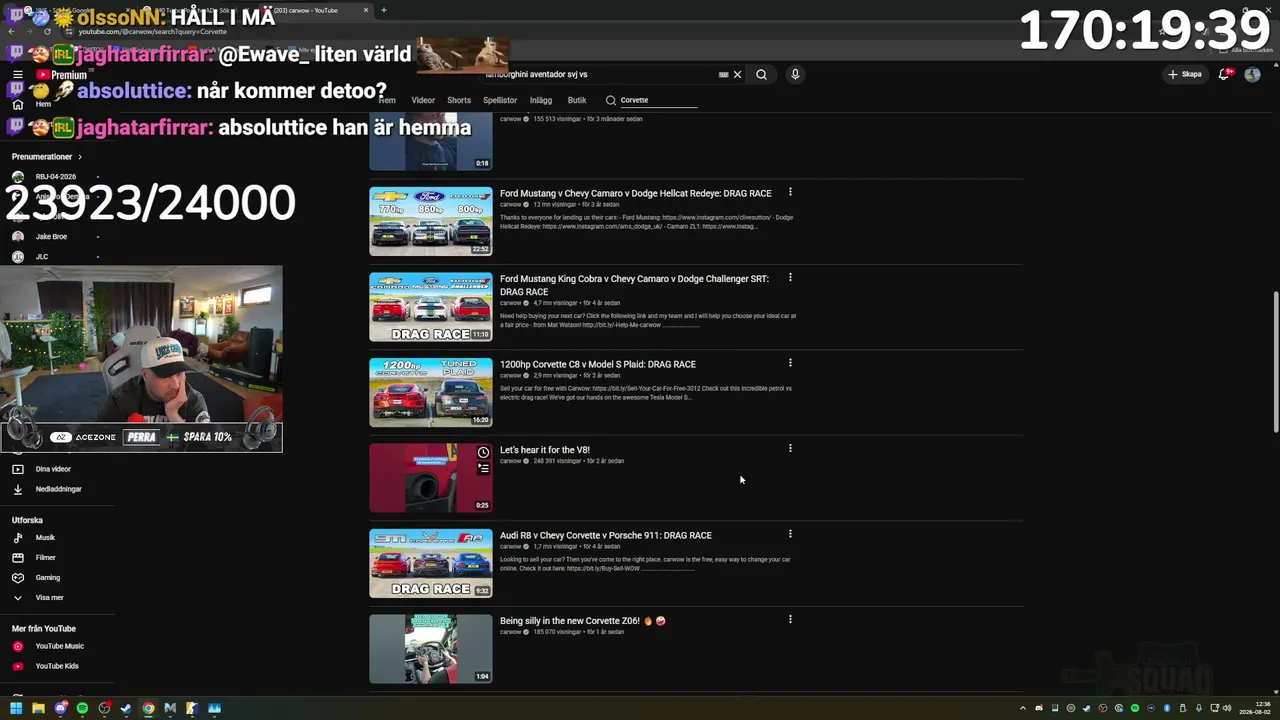Close the carwow YouTube browser tab

pyautogui.click(x=366, y=10)
